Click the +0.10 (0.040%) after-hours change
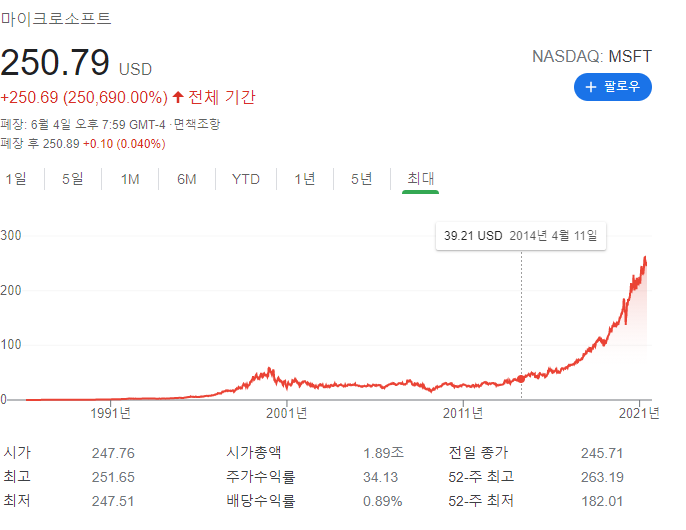The height and width of the screenshot is (530, 686). click(x=124, y=144)
